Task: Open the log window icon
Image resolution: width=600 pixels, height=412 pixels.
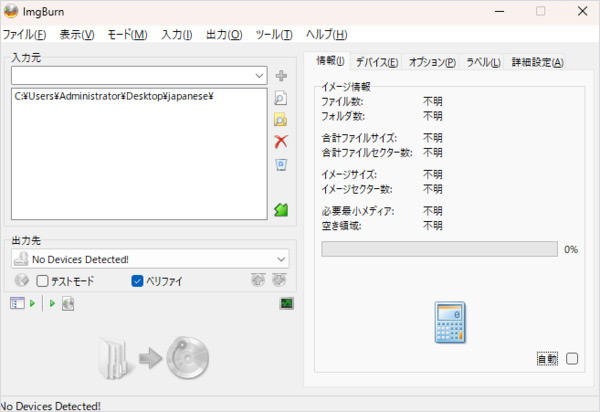Action: (17, 303)
